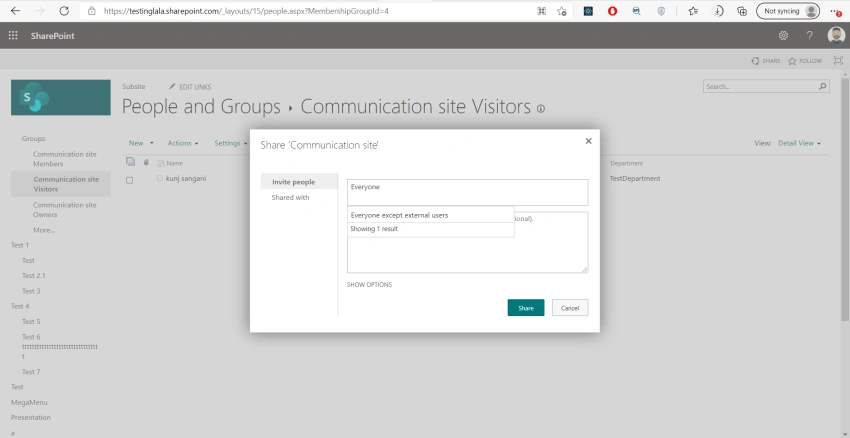
Task: Click the list select-all icon in header
Action: click(x=130, y=162)
